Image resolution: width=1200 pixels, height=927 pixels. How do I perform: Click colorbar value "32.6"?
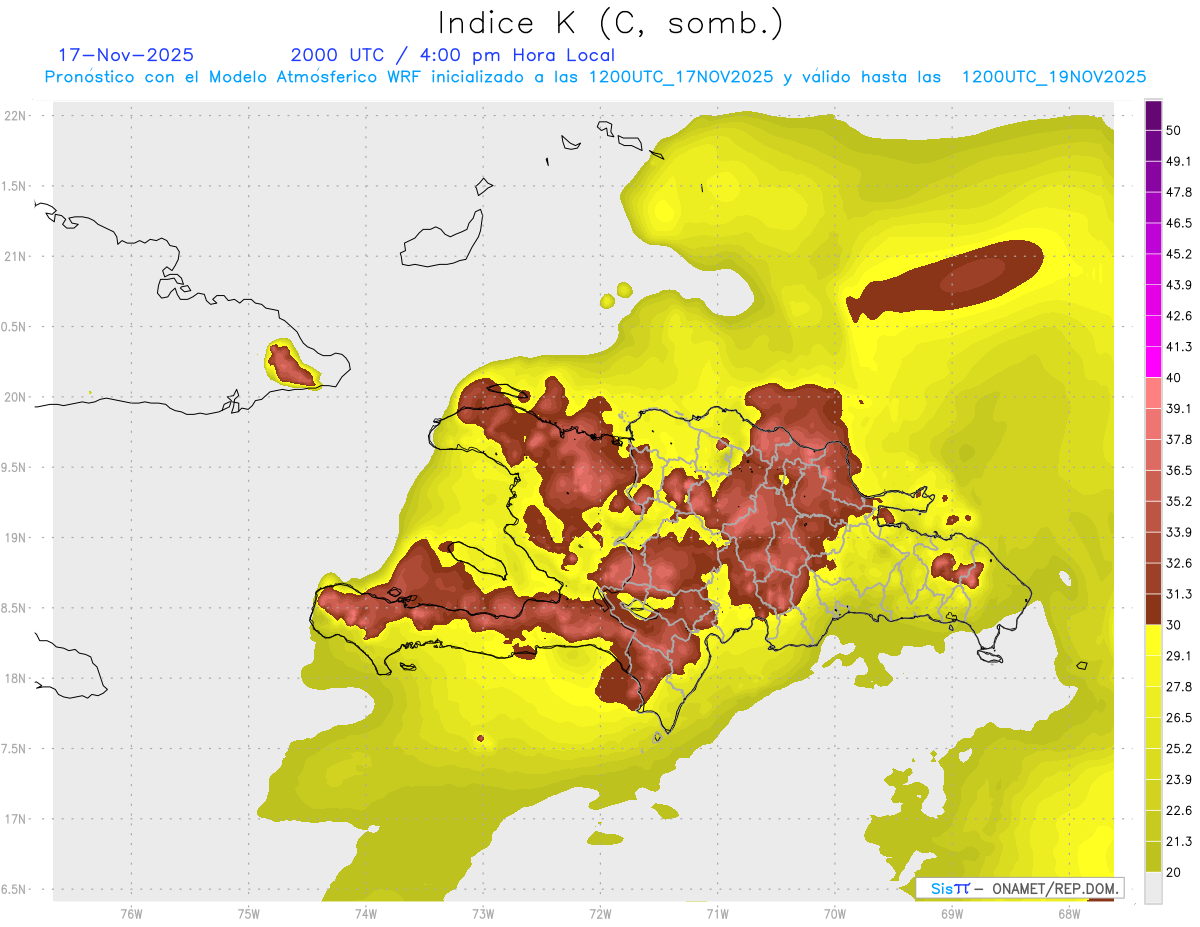coord(1179,563)
